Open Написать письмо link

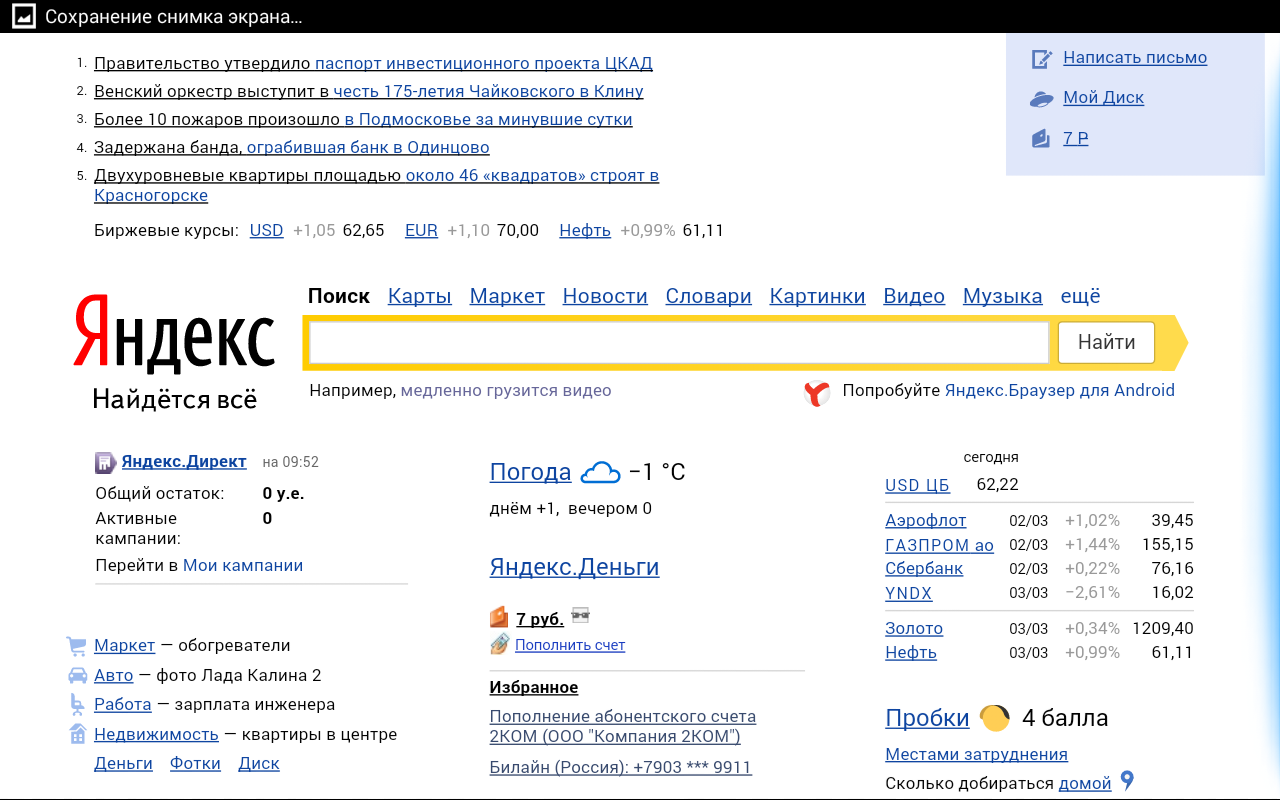point(1135,58)
